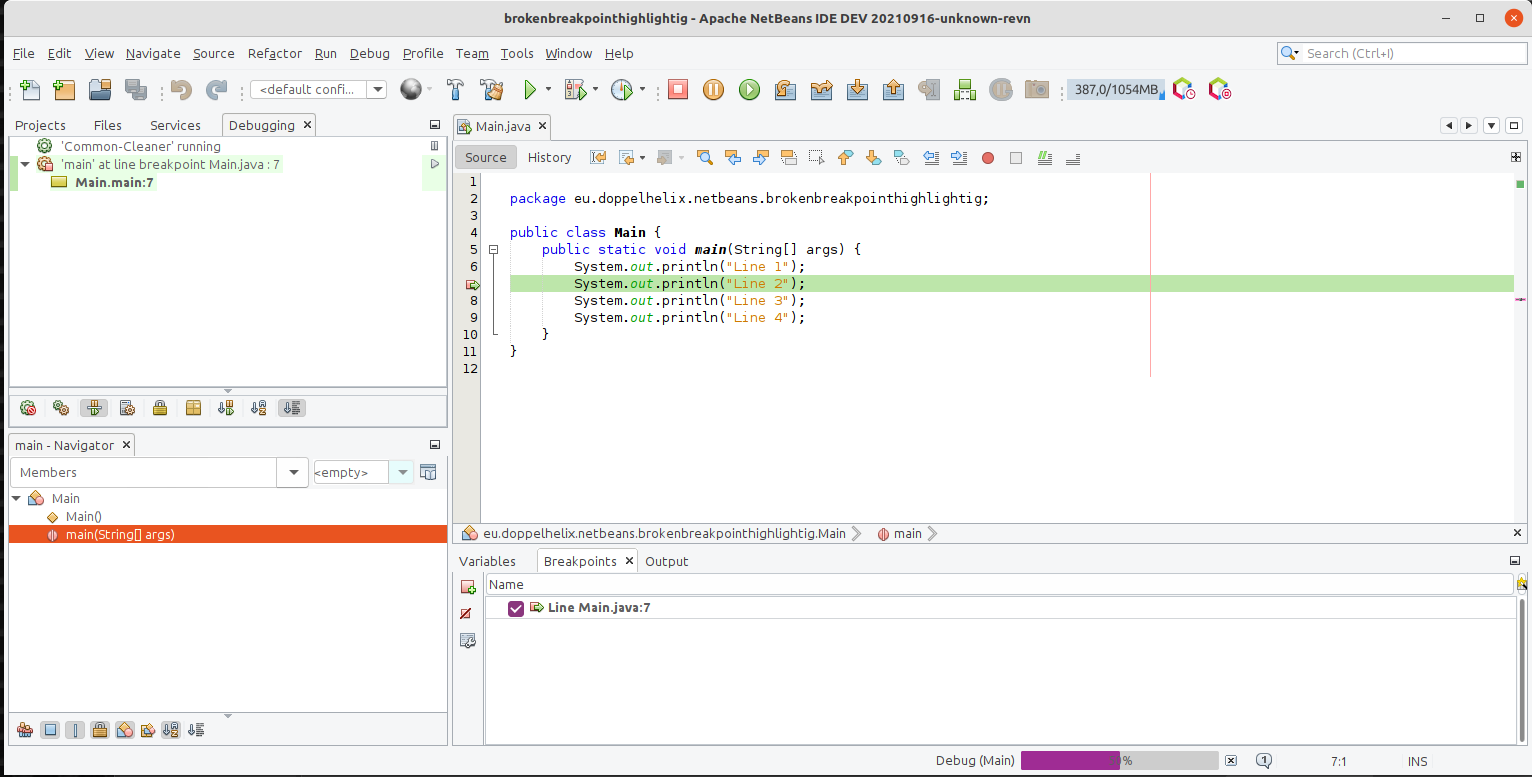Click the Debug Project icon
The image size is (1532, 777).
pos(575,90)
